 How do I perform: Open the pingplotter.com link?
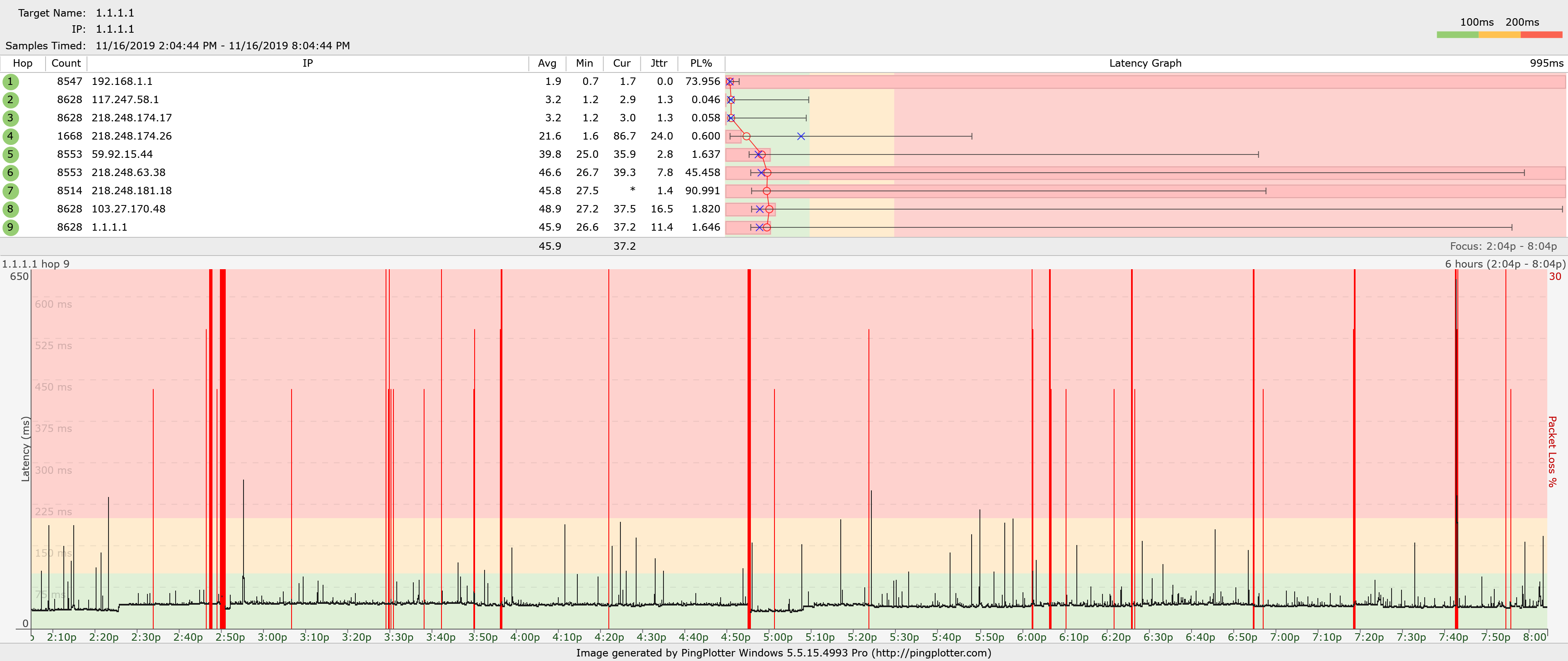click(941, 652)
